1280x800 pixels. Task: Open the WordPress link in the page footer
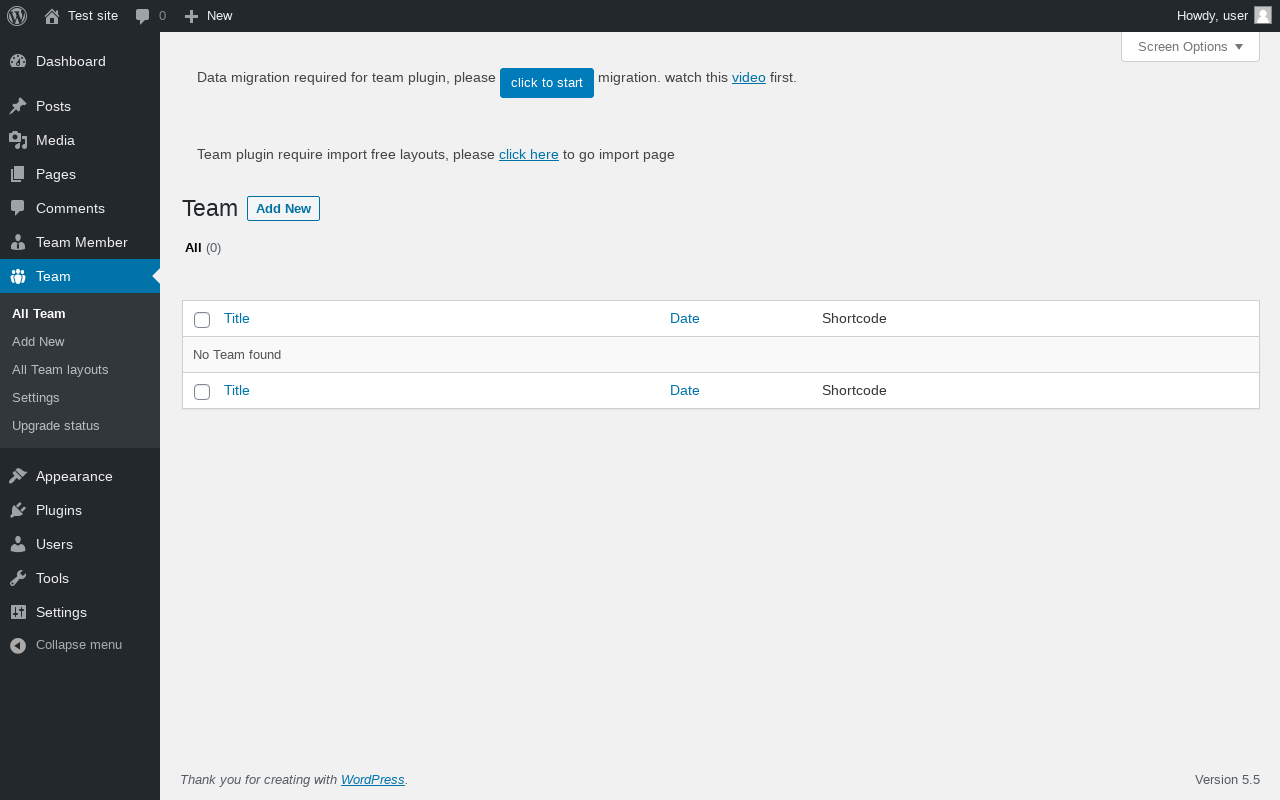373,780
